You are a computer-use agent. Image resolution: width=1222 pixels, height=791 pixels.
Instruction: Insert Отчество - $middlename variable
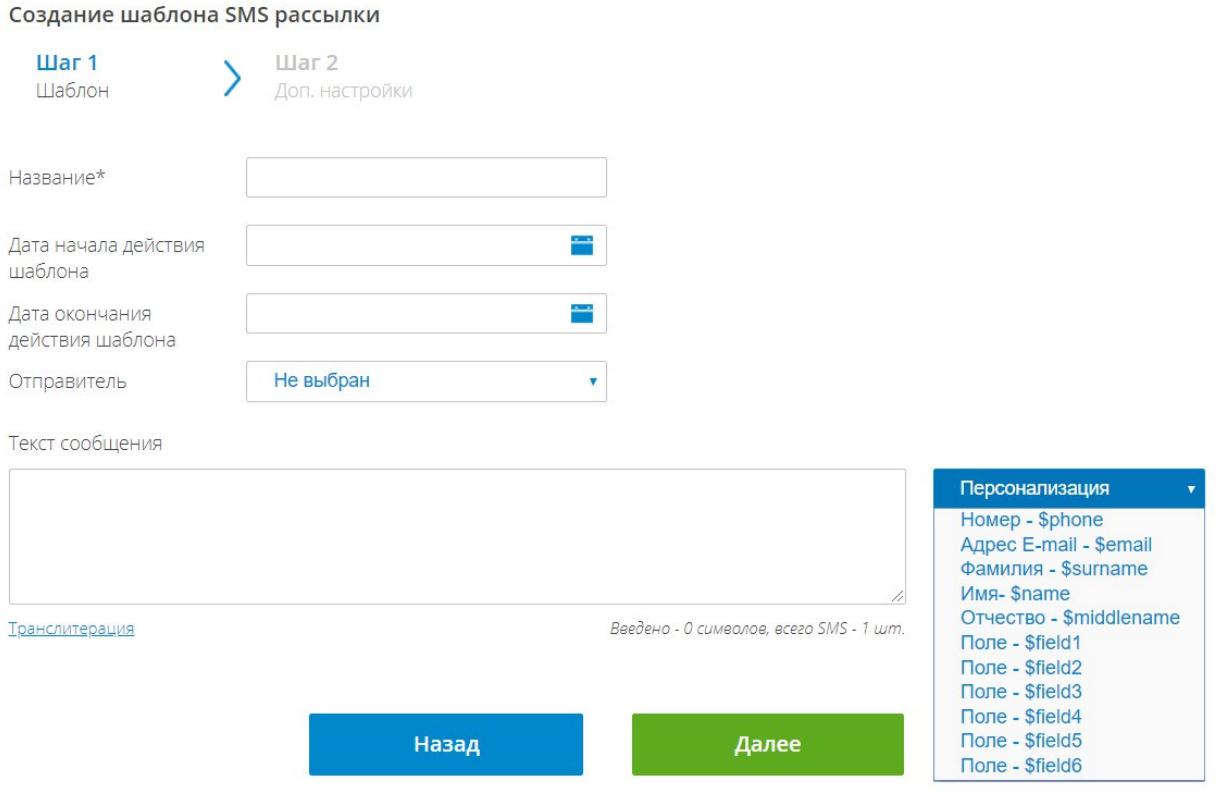coord(1069,618)
